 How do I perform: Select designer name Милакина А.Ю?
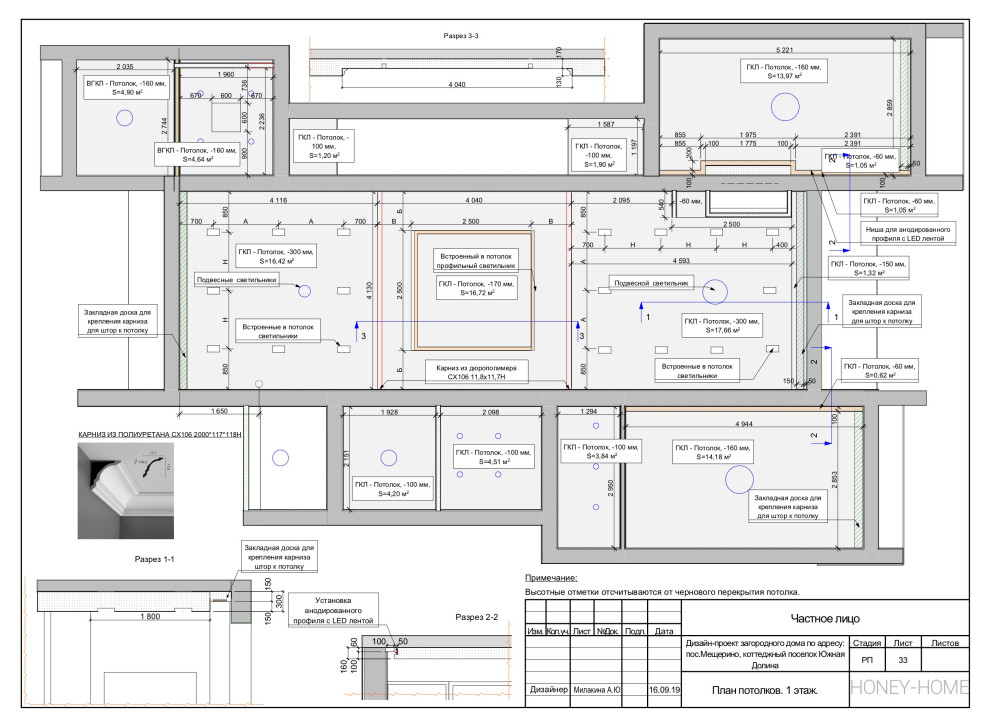point(596,689)
